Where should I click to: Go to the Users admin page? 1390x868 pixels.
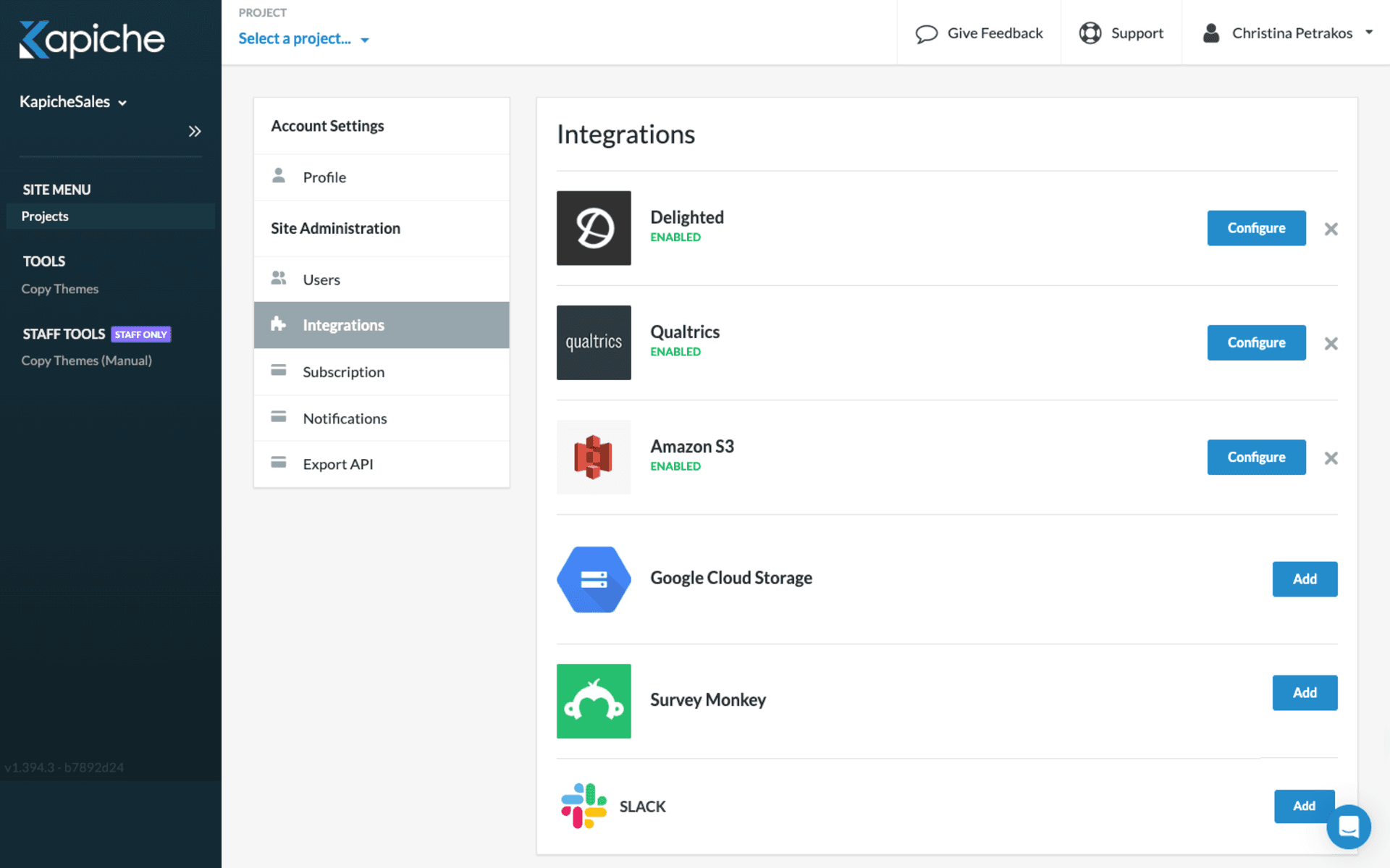[321, 279]
